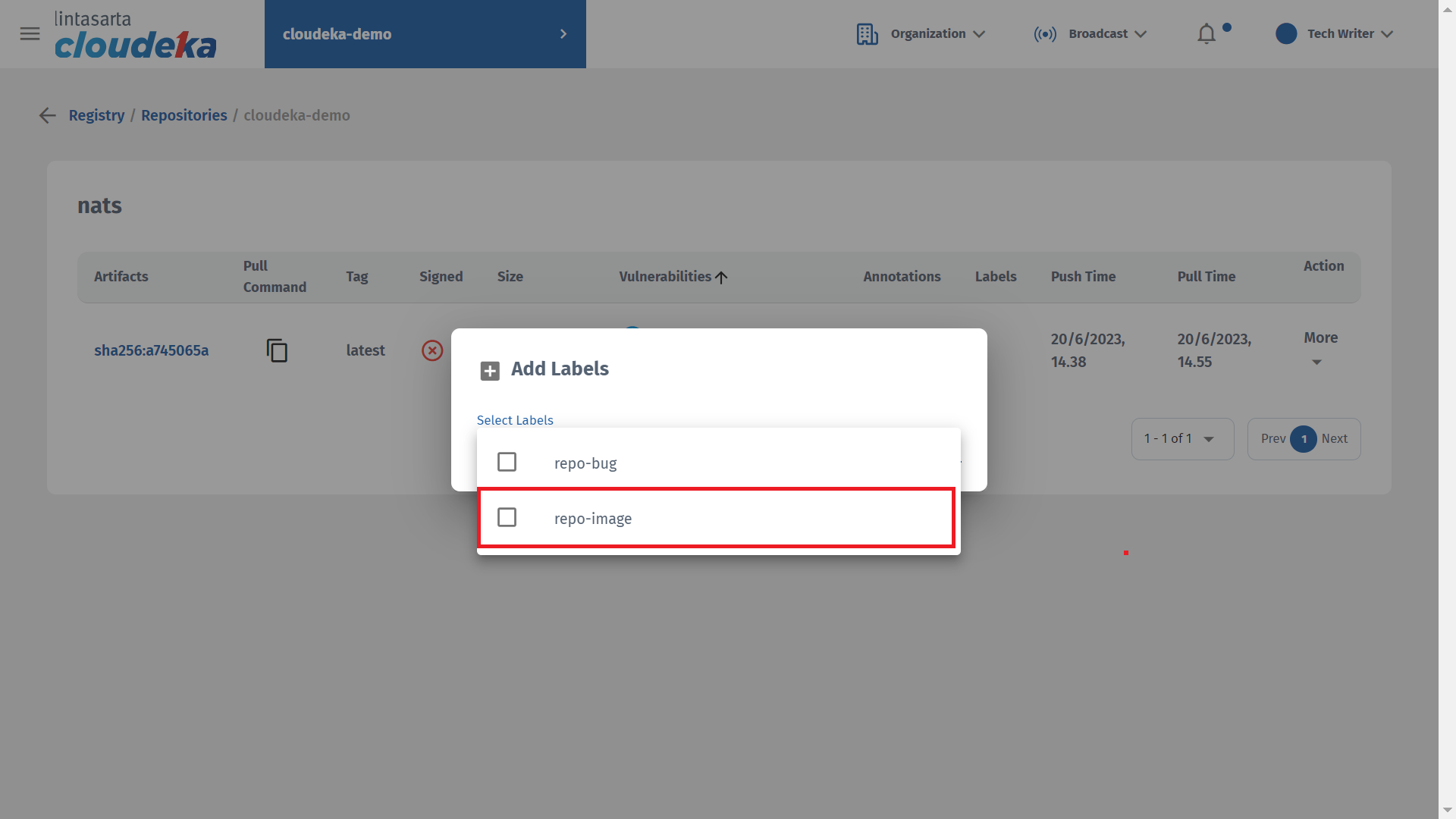Check the repo-image checkbox
The width and height of the screenshot is (1456, 819).
click(507, 517)
